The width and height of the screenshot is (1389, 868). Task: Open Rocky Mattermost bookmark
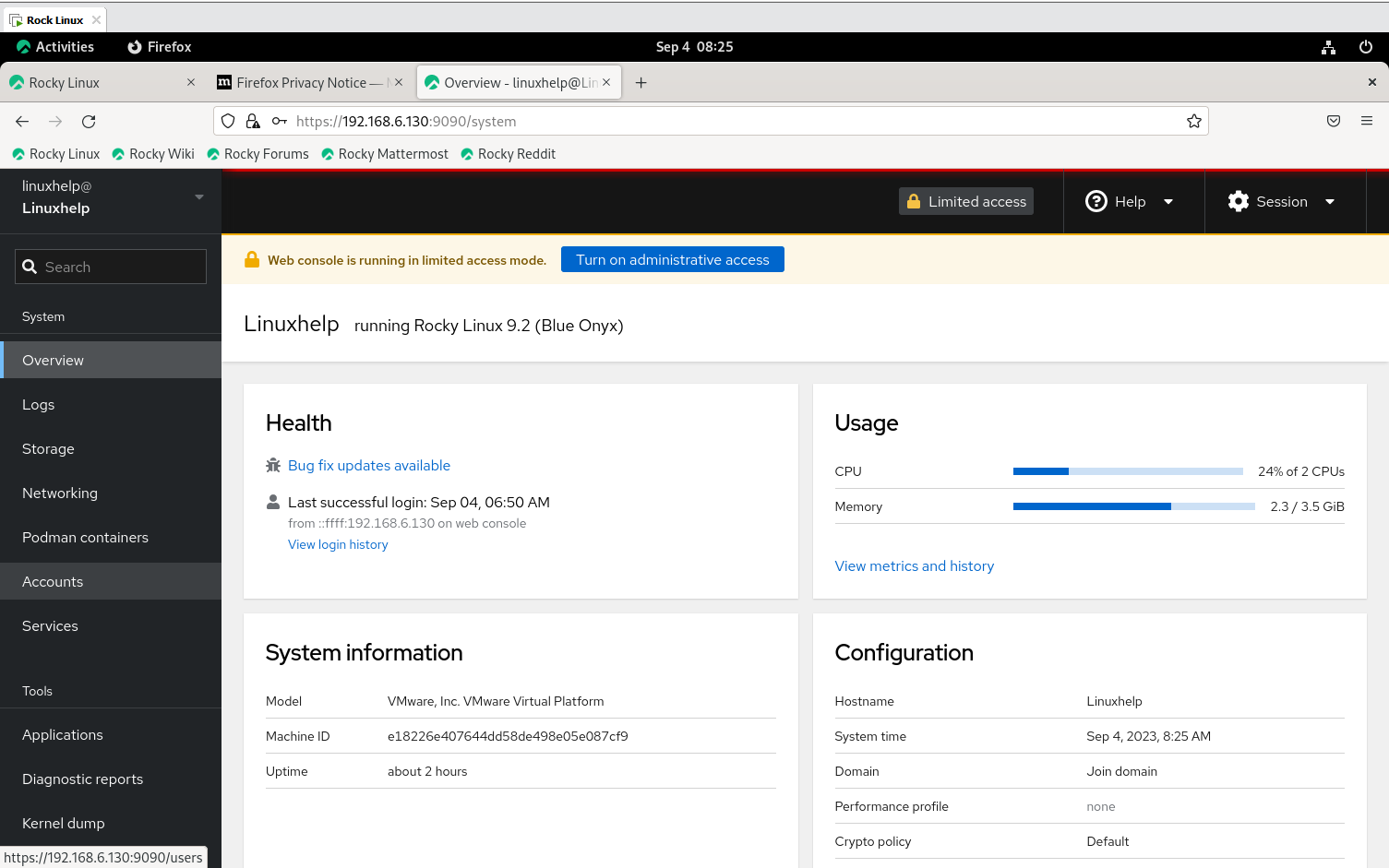(385, 154)
